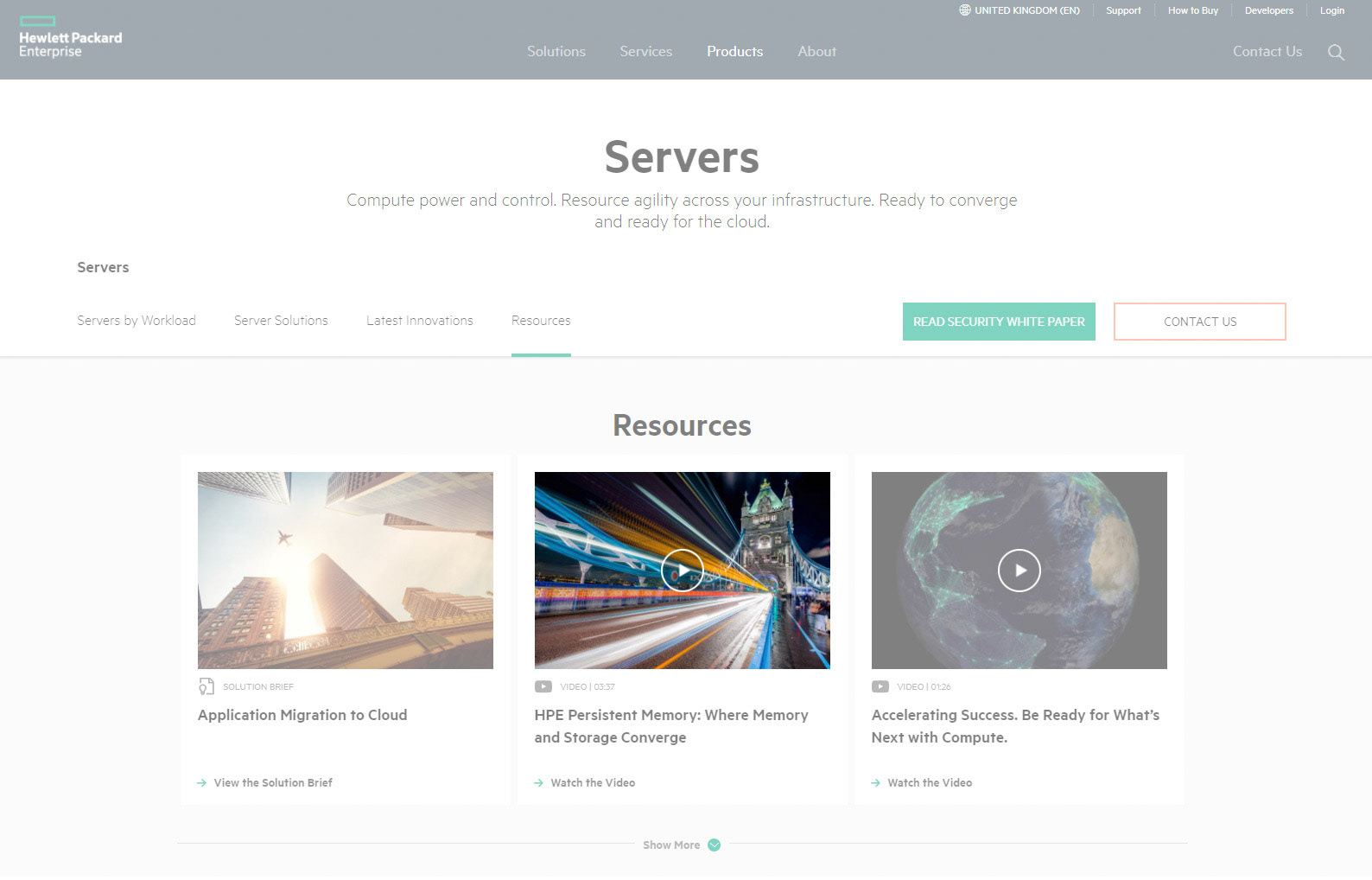
Task: Open the About navigation menu
Action: (x=816, y=52)
